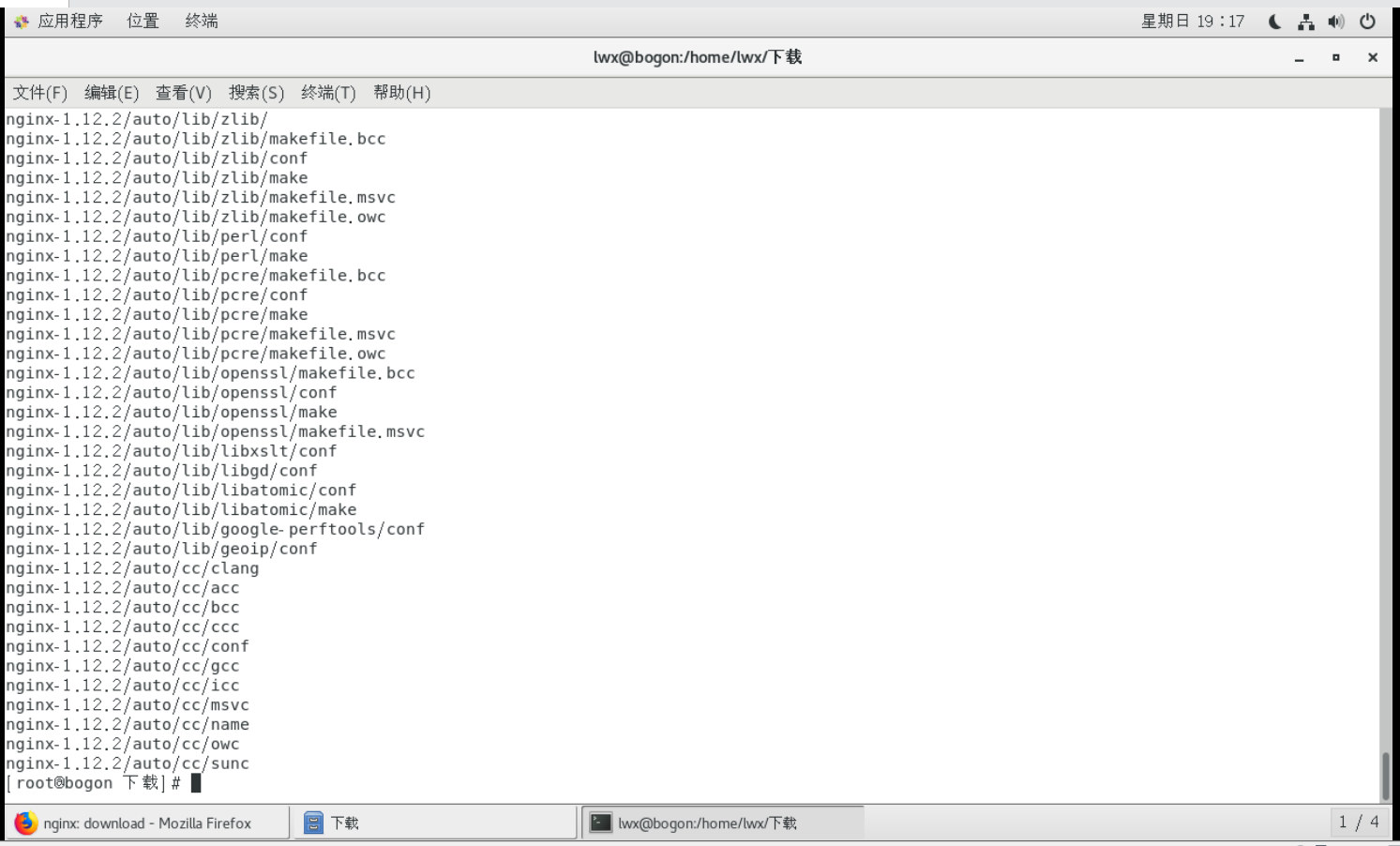The height and width of the screenshot is (846, 1400).
Task: Open the 应用程序 panel menu
Action: [x=66, y=20]
